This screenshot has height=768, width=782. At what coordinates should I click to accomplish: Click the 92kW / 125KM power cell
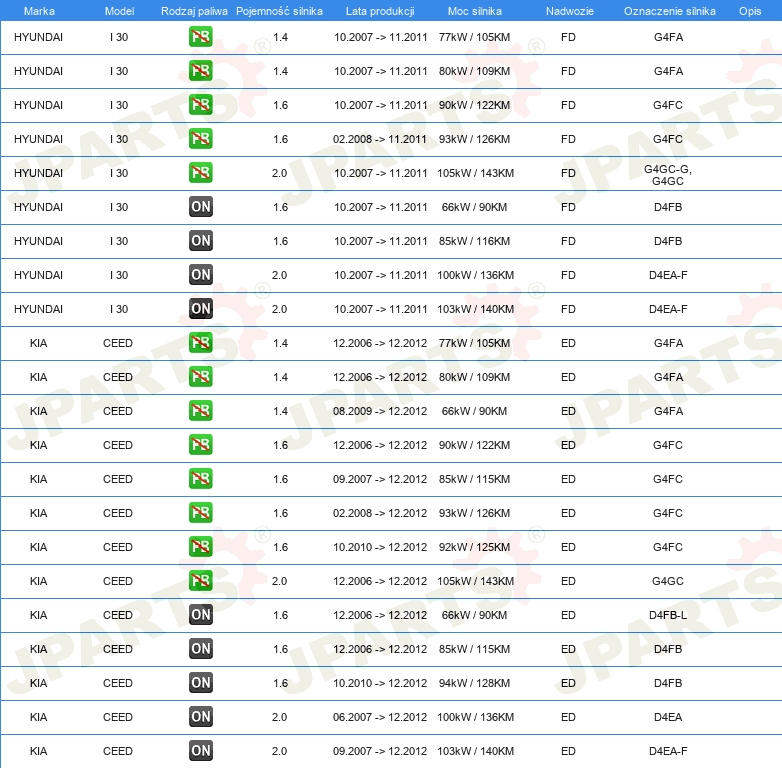(474, 547)
